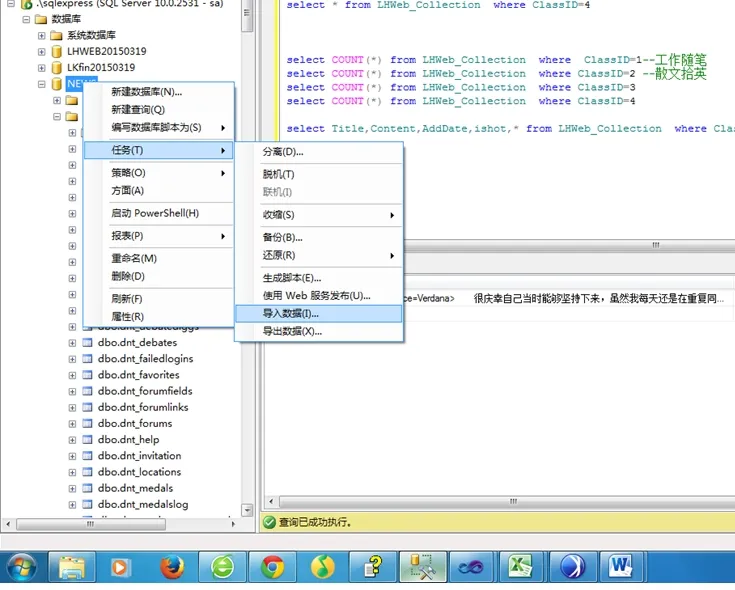Select dbo.dnt_forumlinks table row

143,407
